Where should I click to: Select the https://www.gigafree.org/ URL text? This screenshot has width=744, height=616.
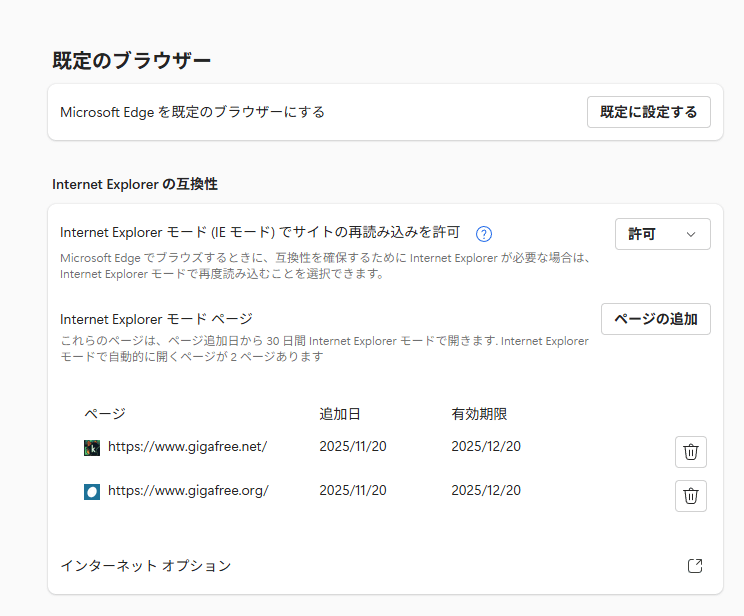[188, 491]
